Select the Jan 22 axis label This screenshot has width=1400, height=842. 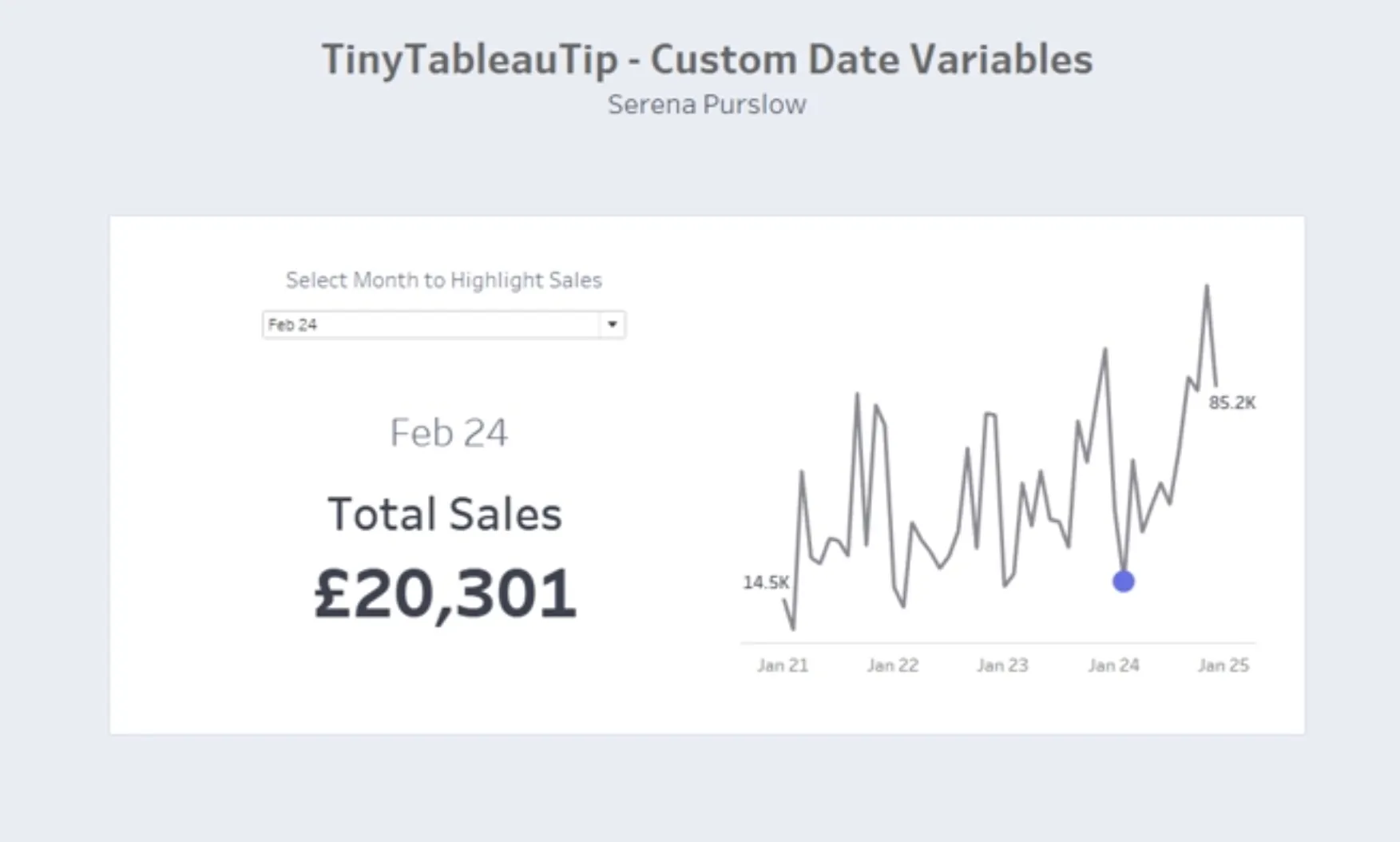(x=893, y=665)
